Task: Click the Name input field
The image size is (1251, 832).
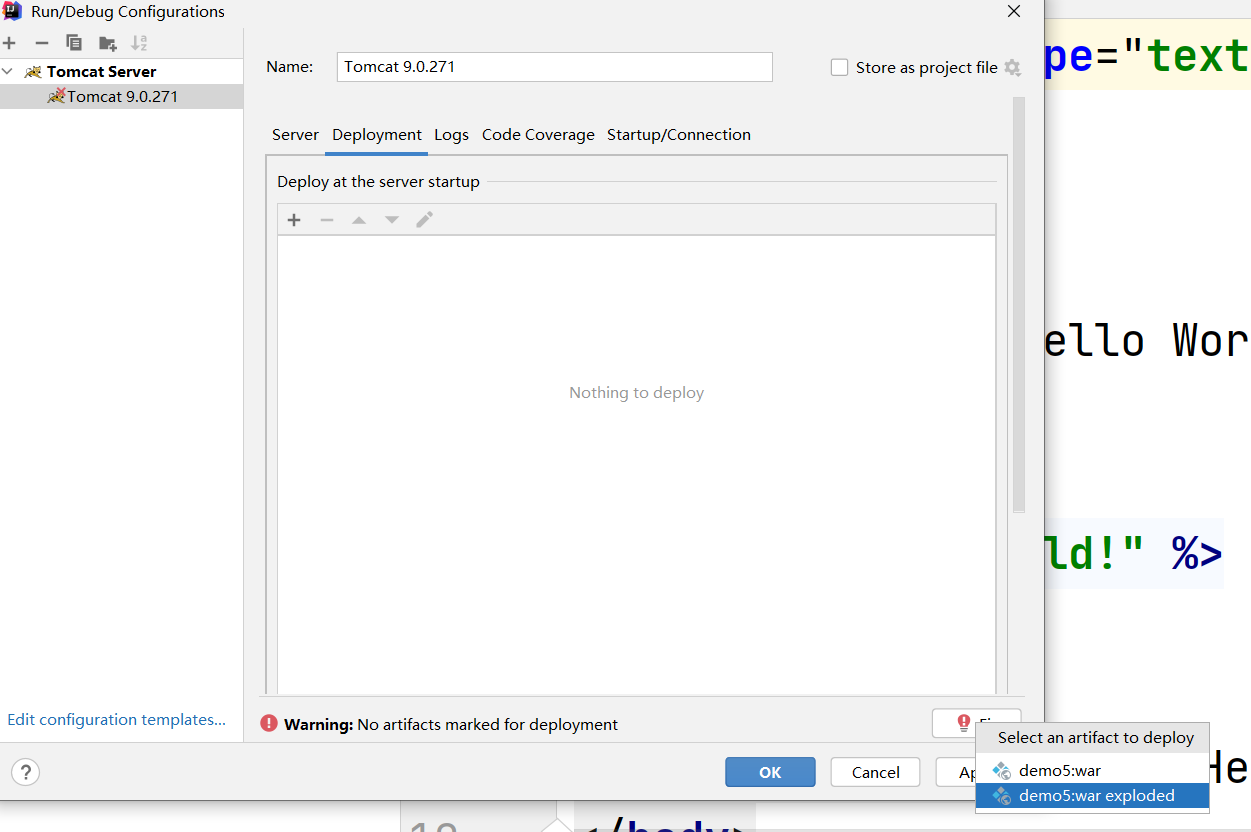Action: click(x=555, y=67)
